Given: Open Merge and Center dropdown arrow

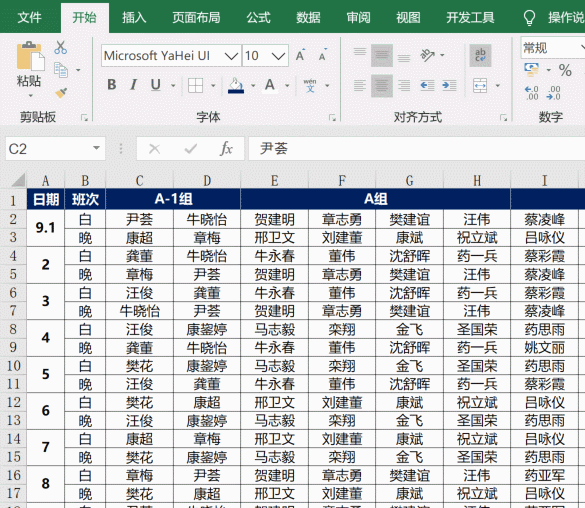Looking at the screenshot, I should click(x=497, y=85).
